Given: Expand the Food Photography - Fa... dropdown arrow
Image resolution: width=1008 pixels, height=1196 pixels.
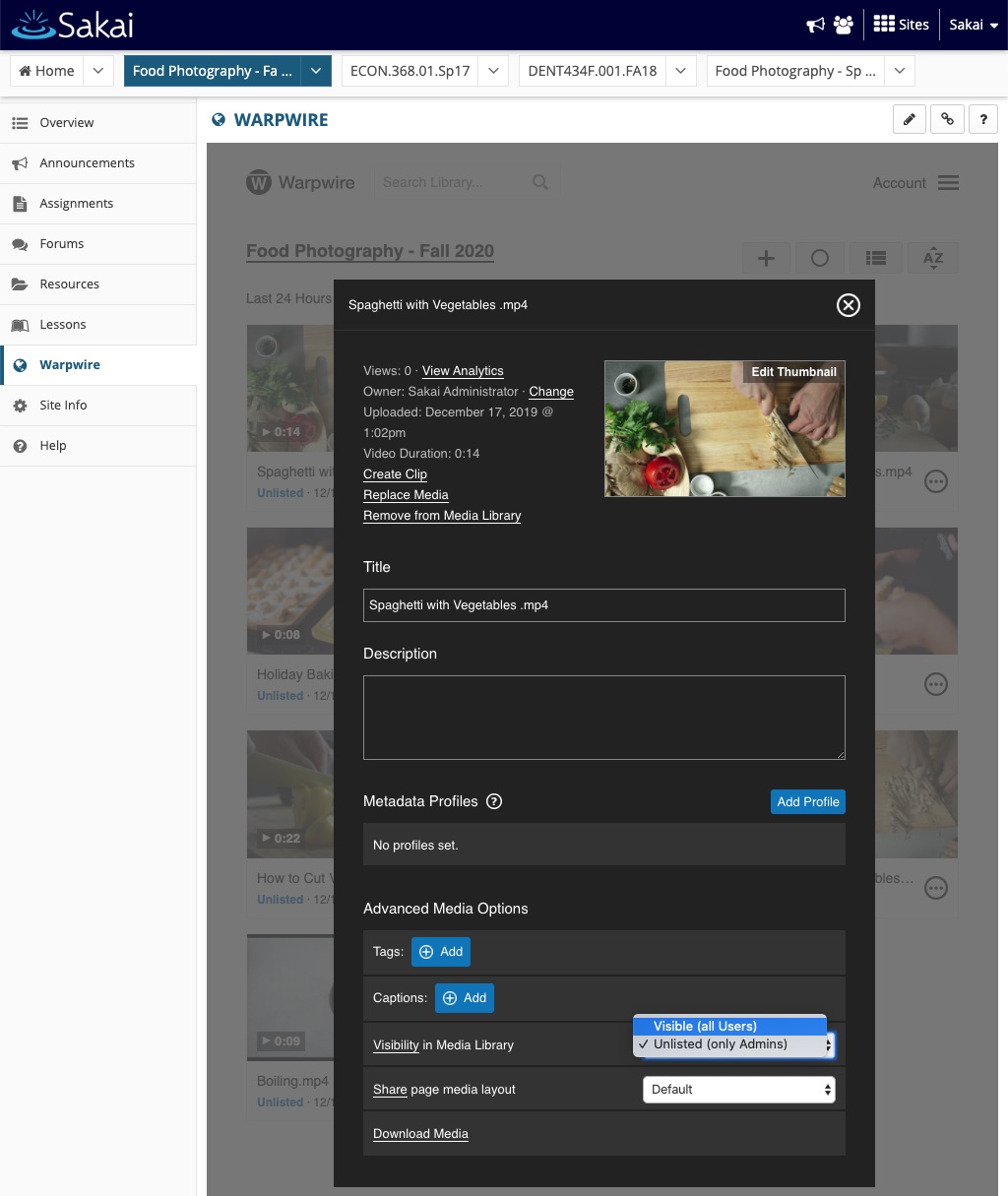Looking at the screenshot, I should click(315, 71).
